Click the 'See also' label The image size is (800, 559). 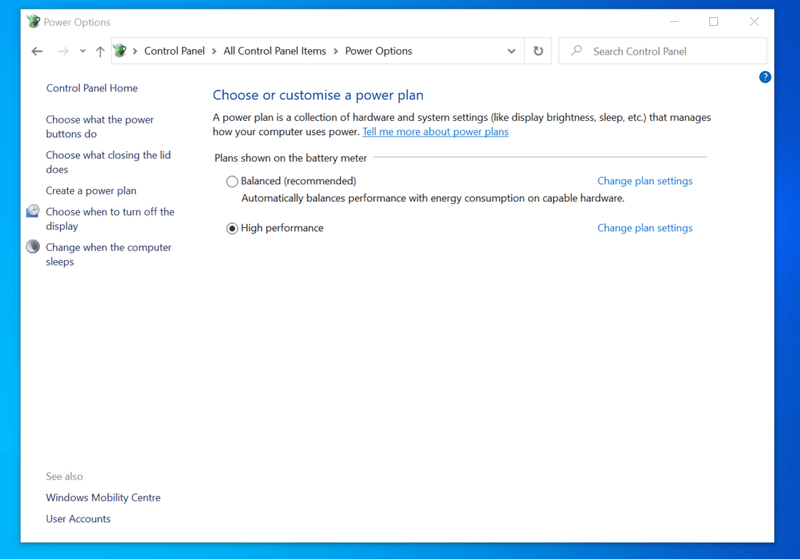click(x=64, y=476)
